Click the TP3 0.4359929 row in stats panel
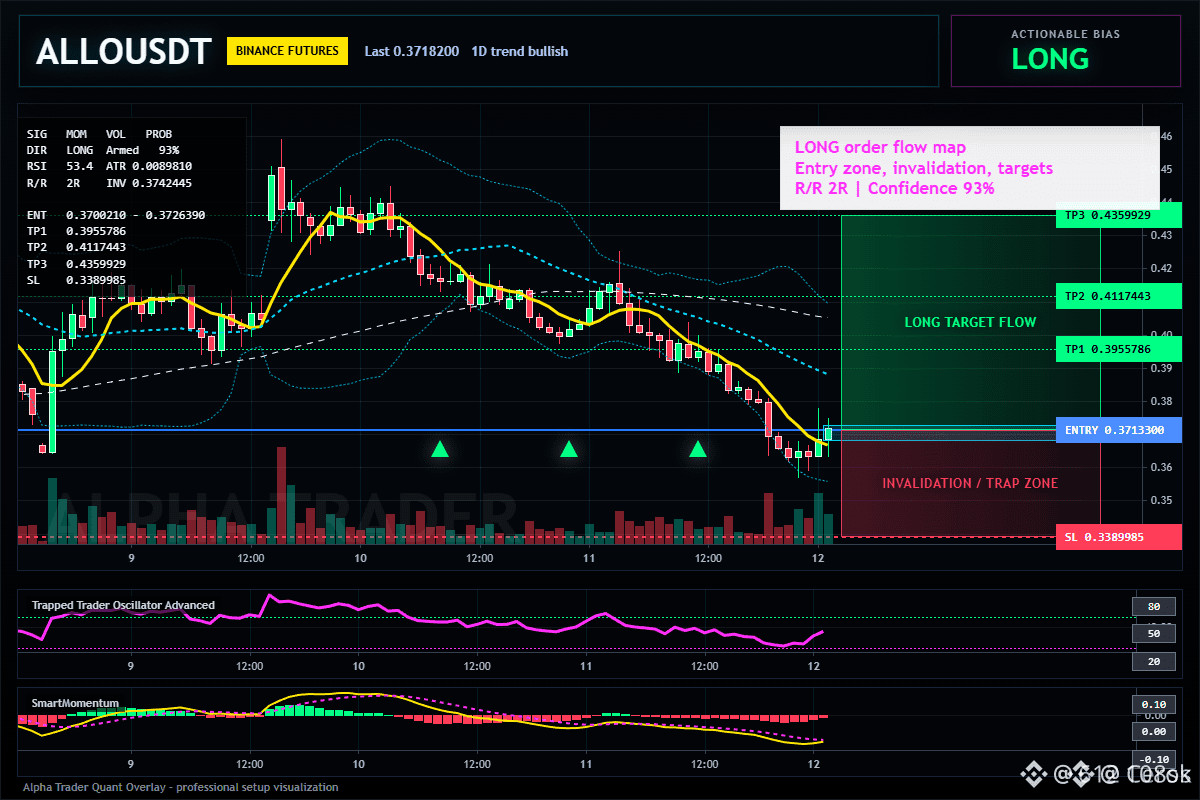 76,264
